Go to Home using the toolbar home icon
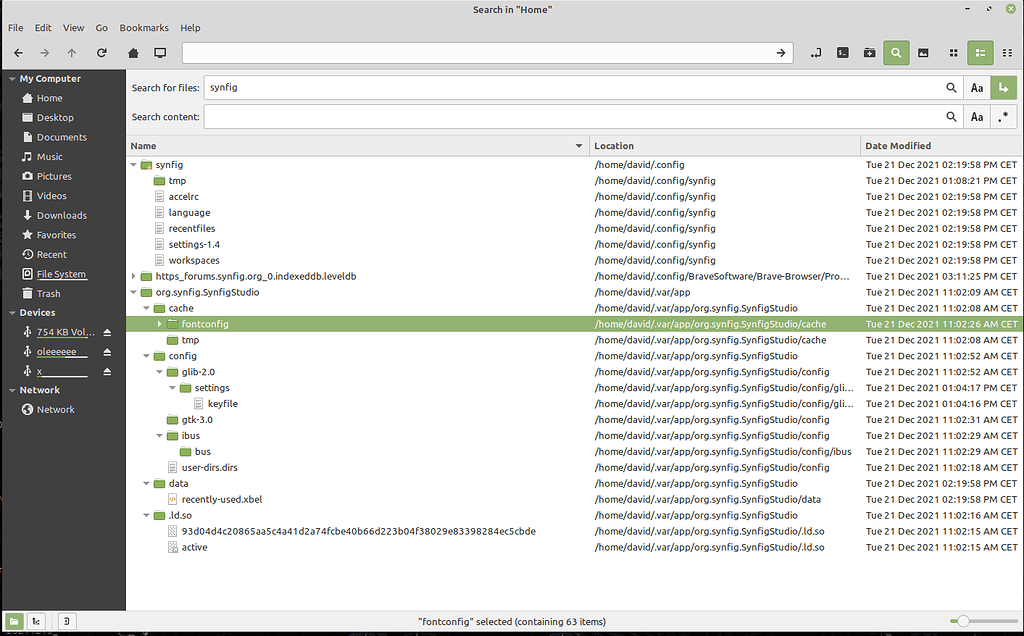The height and width of the screenshot is (636, 1024). coord(131,53)
